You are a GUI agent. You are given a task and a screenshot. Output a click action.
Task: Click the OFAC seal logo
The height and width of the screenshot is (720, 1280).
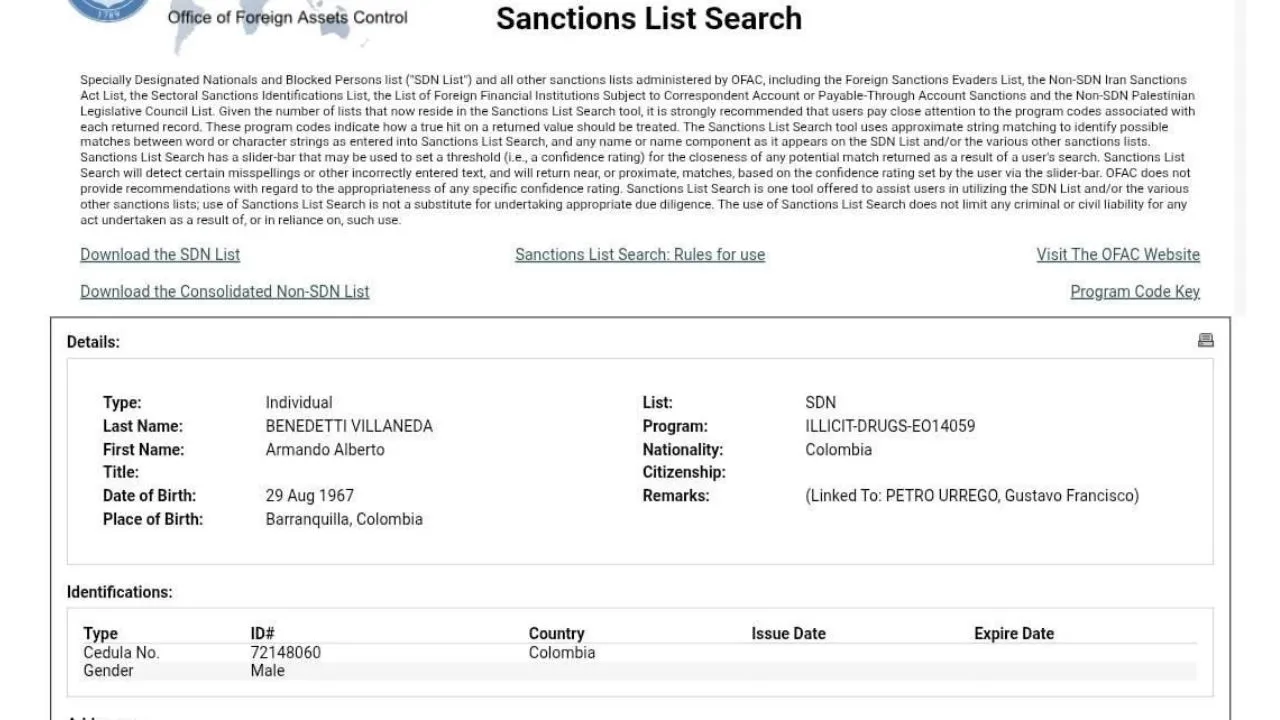tap(107, 8)
